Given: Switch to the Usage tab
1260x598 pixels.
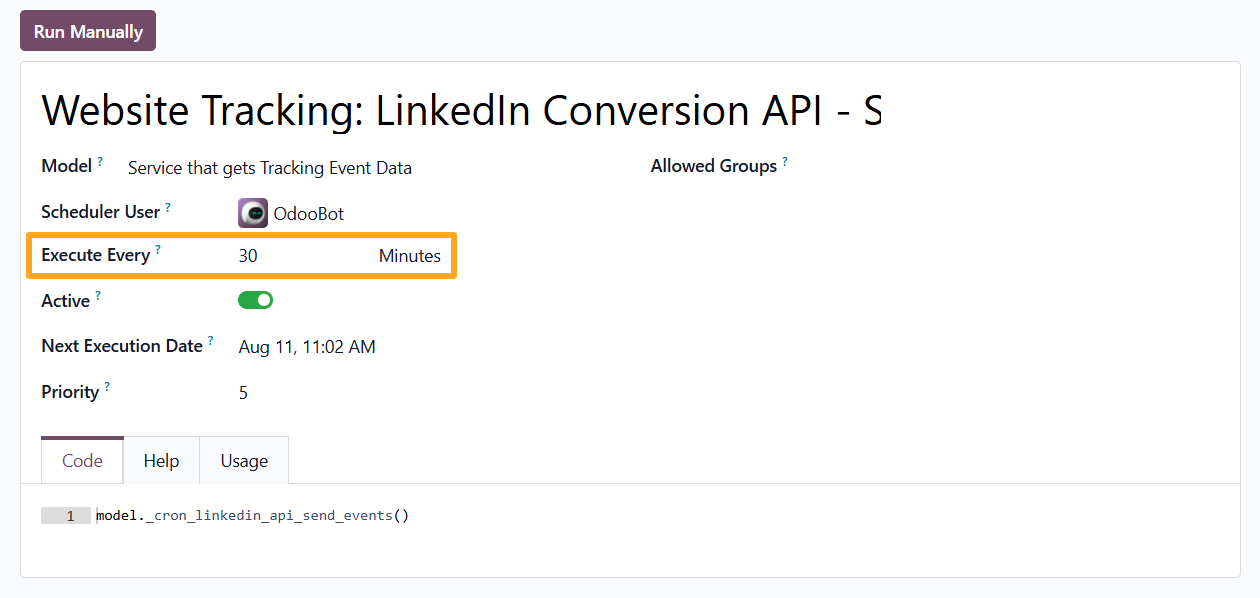Looking at the screenshot, I should (244, 461).
